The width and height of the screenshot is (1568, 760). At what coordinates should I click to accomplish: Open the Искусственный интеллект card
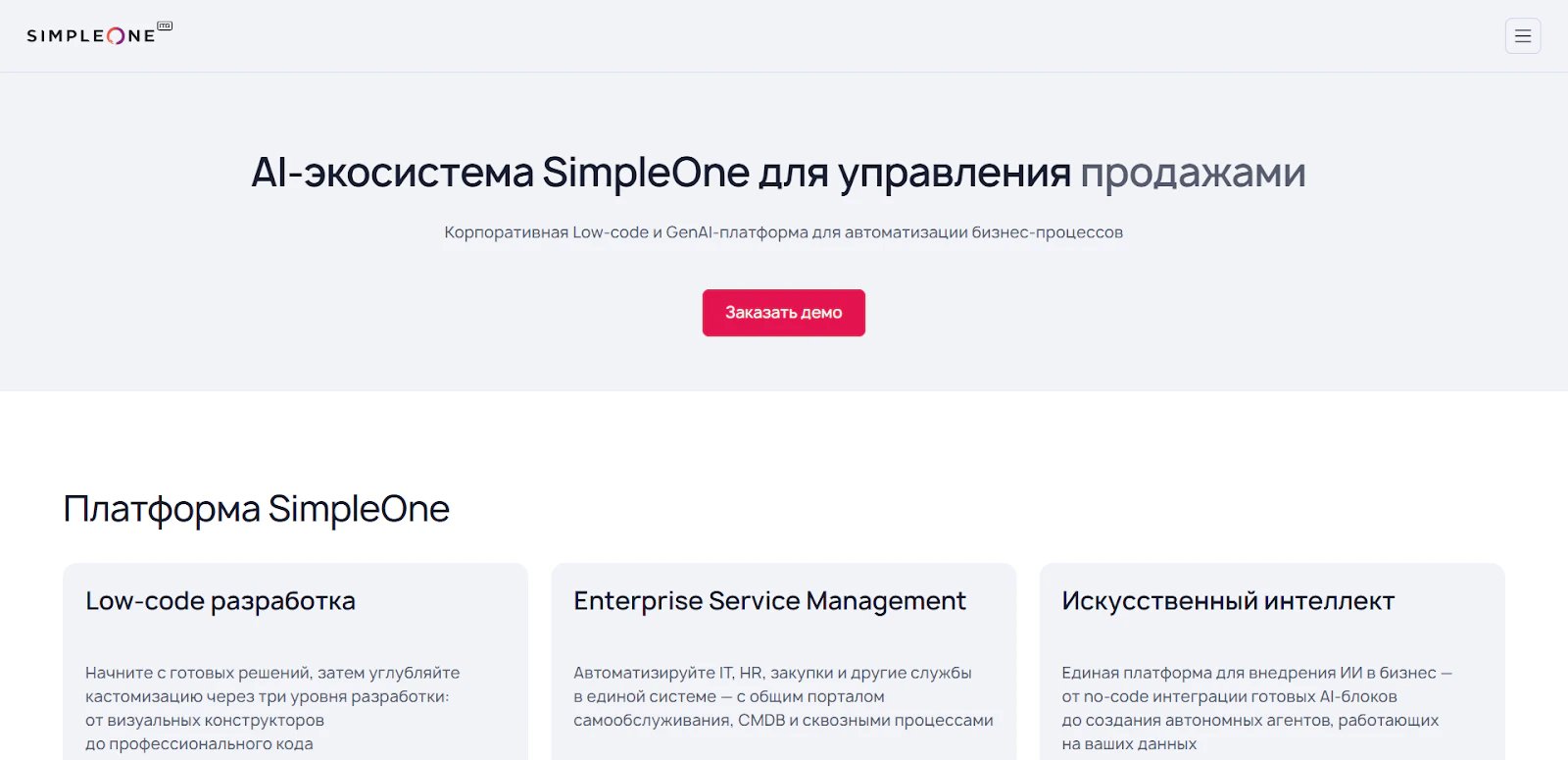[x=1272, y=661]
